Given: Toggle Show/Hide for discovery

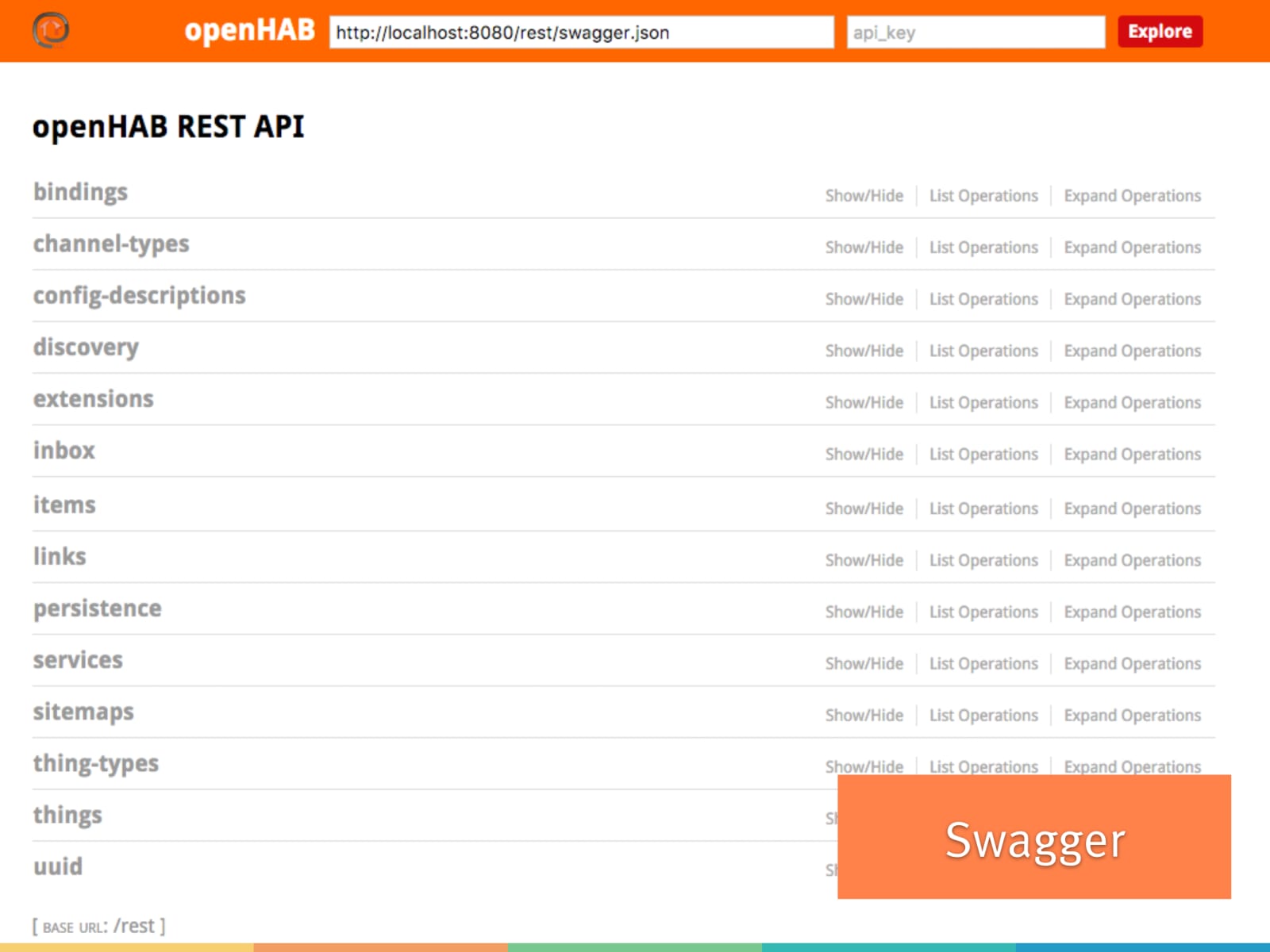Looking at the screenshot, I should pyautogui.click(x=864, y=351).
